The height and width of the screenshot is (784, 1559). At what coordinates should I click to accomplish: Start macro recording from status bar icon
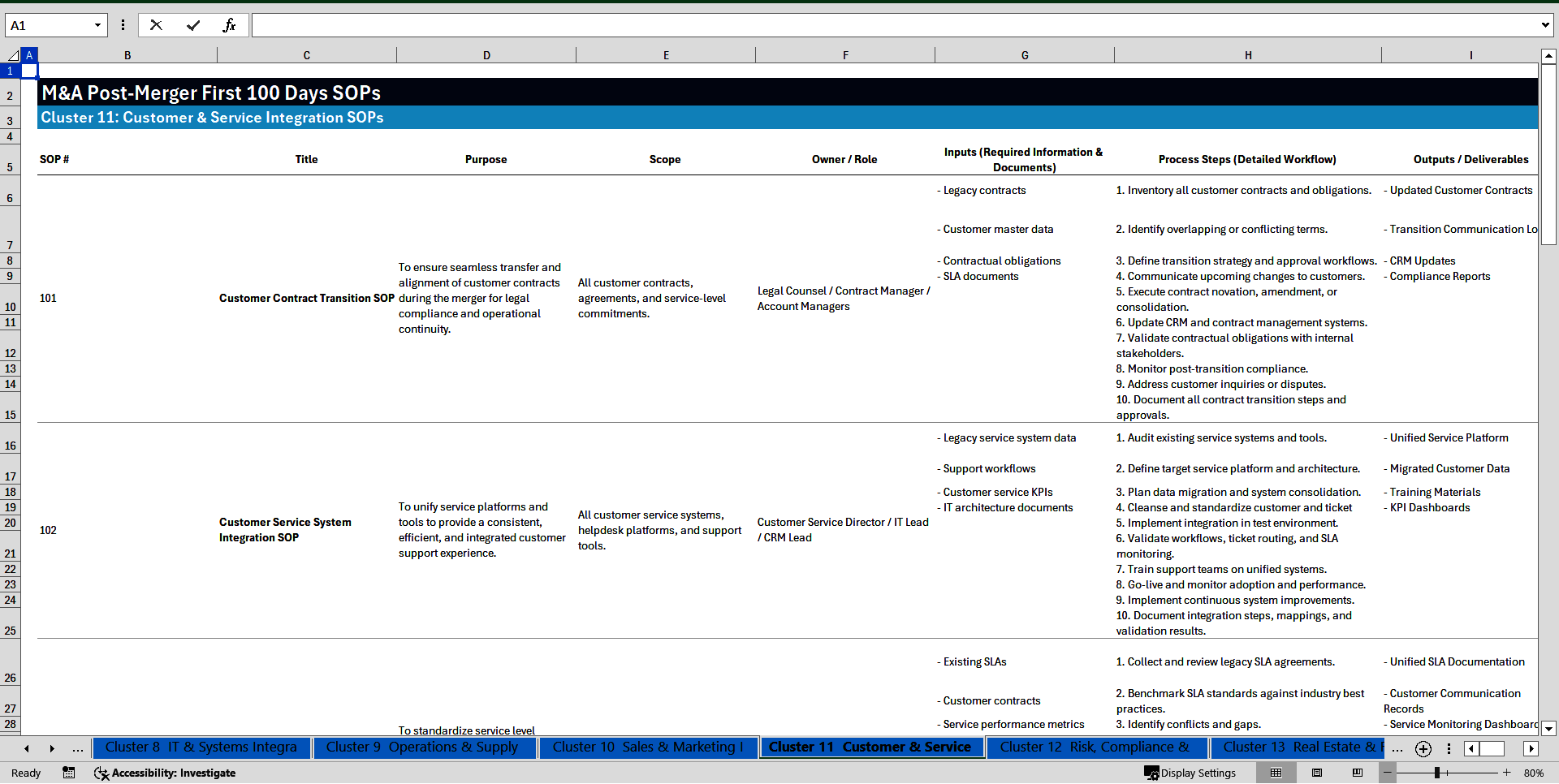tap(69, 773)
